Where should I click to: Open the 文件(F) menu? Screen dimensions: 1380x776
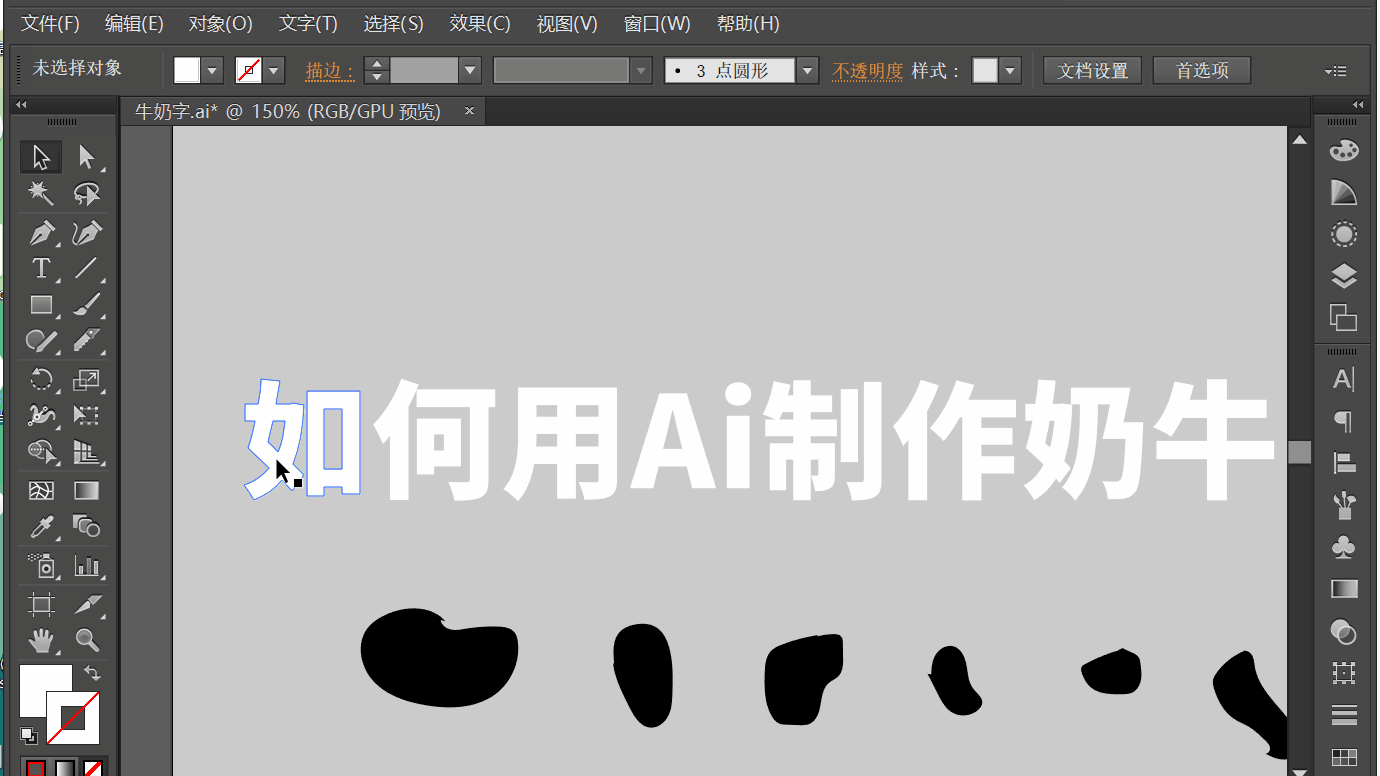50,23
